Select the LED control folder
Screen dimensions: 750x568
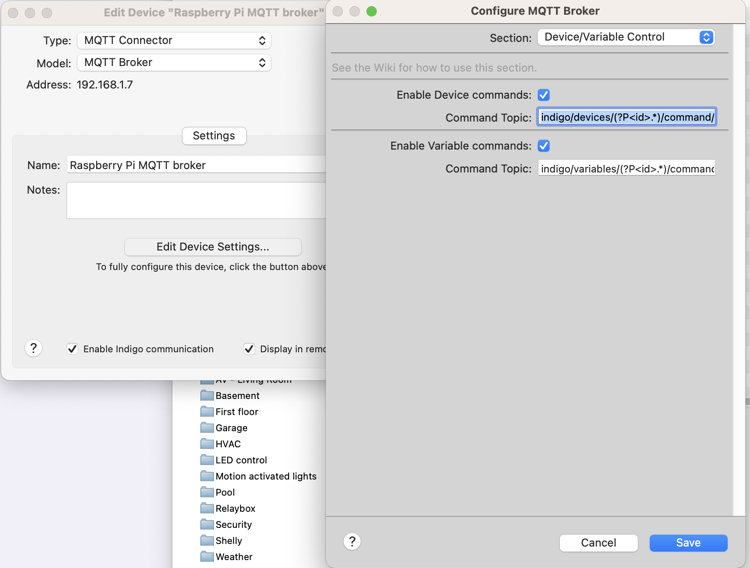[x=234, y=460]
